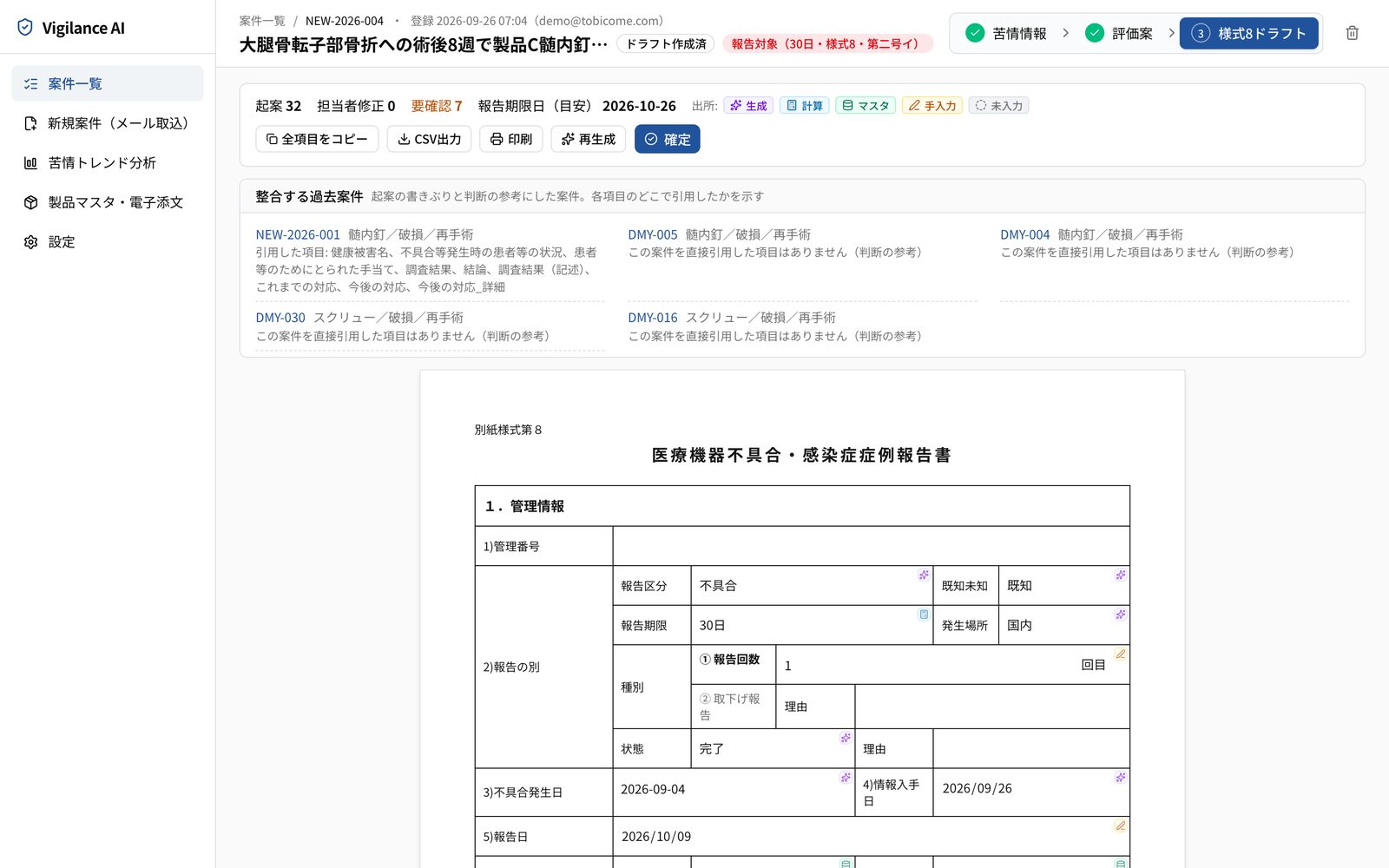This screenshot has width=1389, height=868.
Task: Click the 生成 source legend badge
Action: coord(748,106)
